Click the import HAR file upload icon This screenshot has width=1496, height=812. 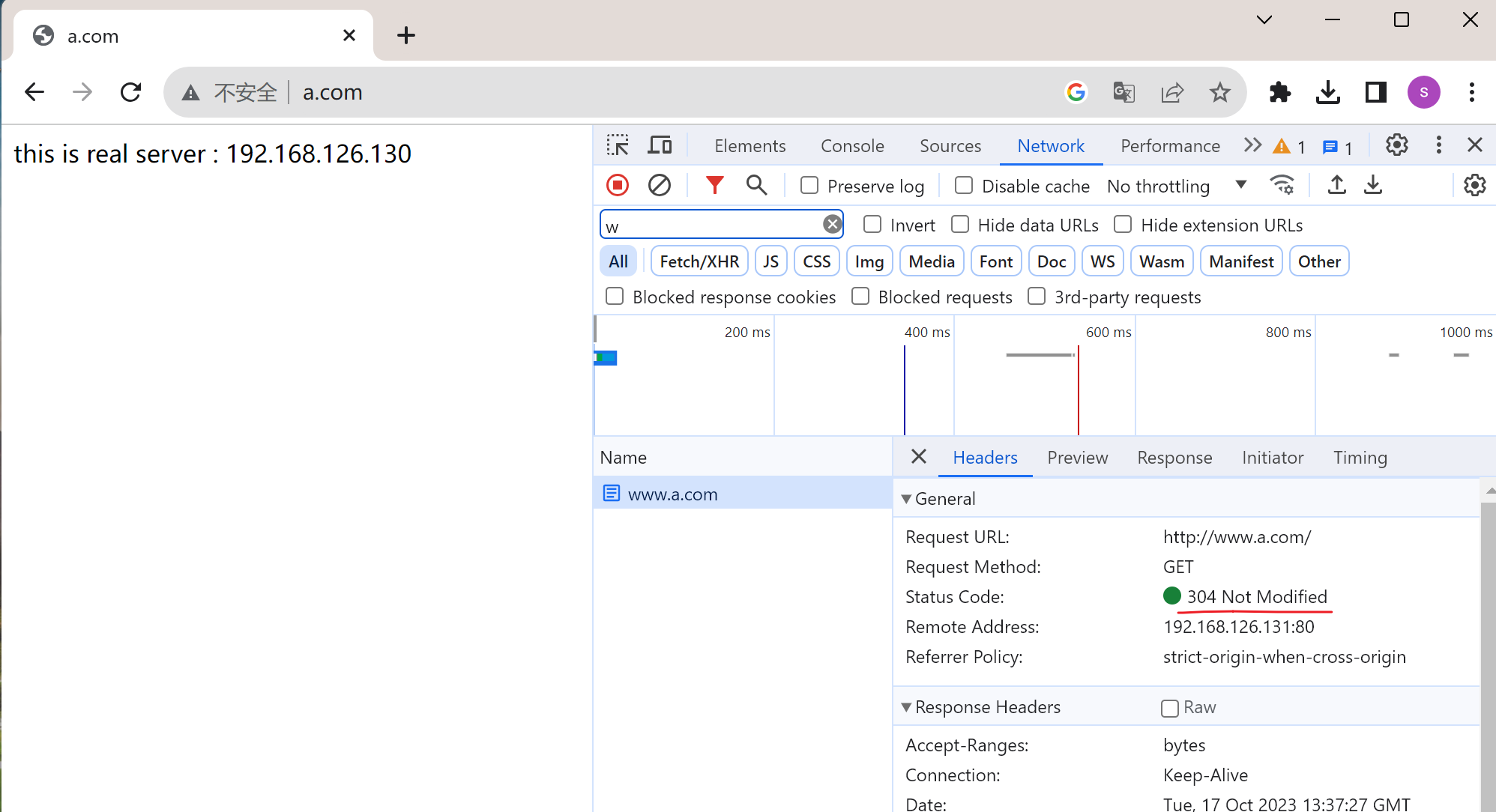click(x=1336, y=186)
